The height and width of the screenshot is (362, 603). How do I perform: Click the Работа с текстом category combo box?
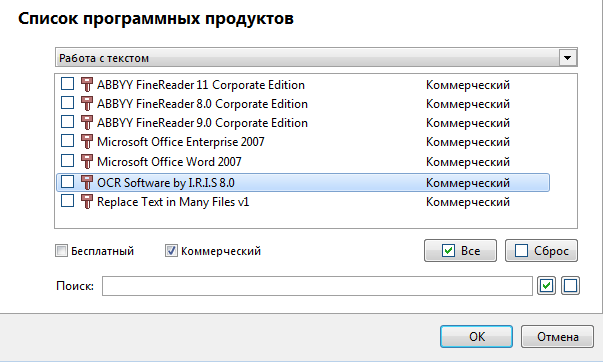[316, 58]
